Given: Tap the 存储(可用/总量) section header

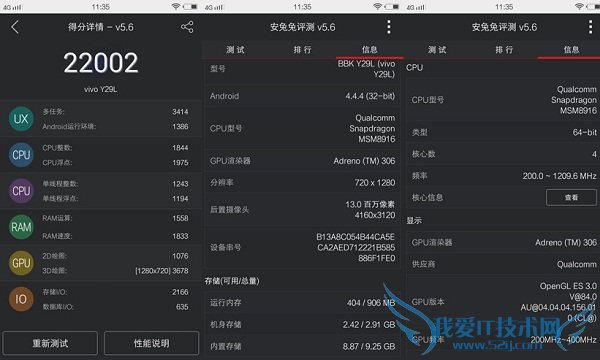Looking at the screenshot, I should (x=232, y=281).
